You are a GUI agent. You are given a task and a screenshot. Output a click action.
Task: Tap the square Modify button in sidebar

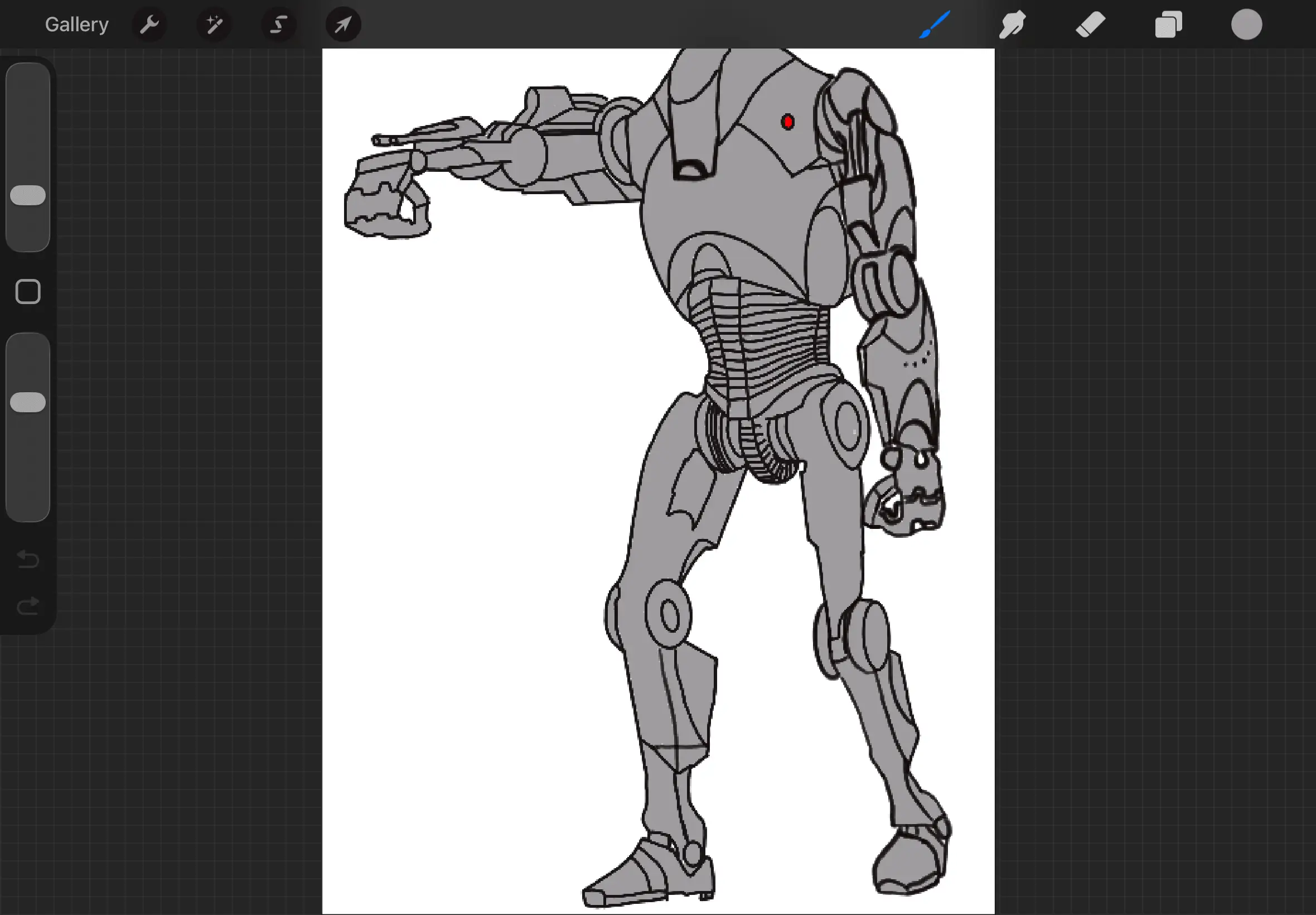(x=27, y=292)
